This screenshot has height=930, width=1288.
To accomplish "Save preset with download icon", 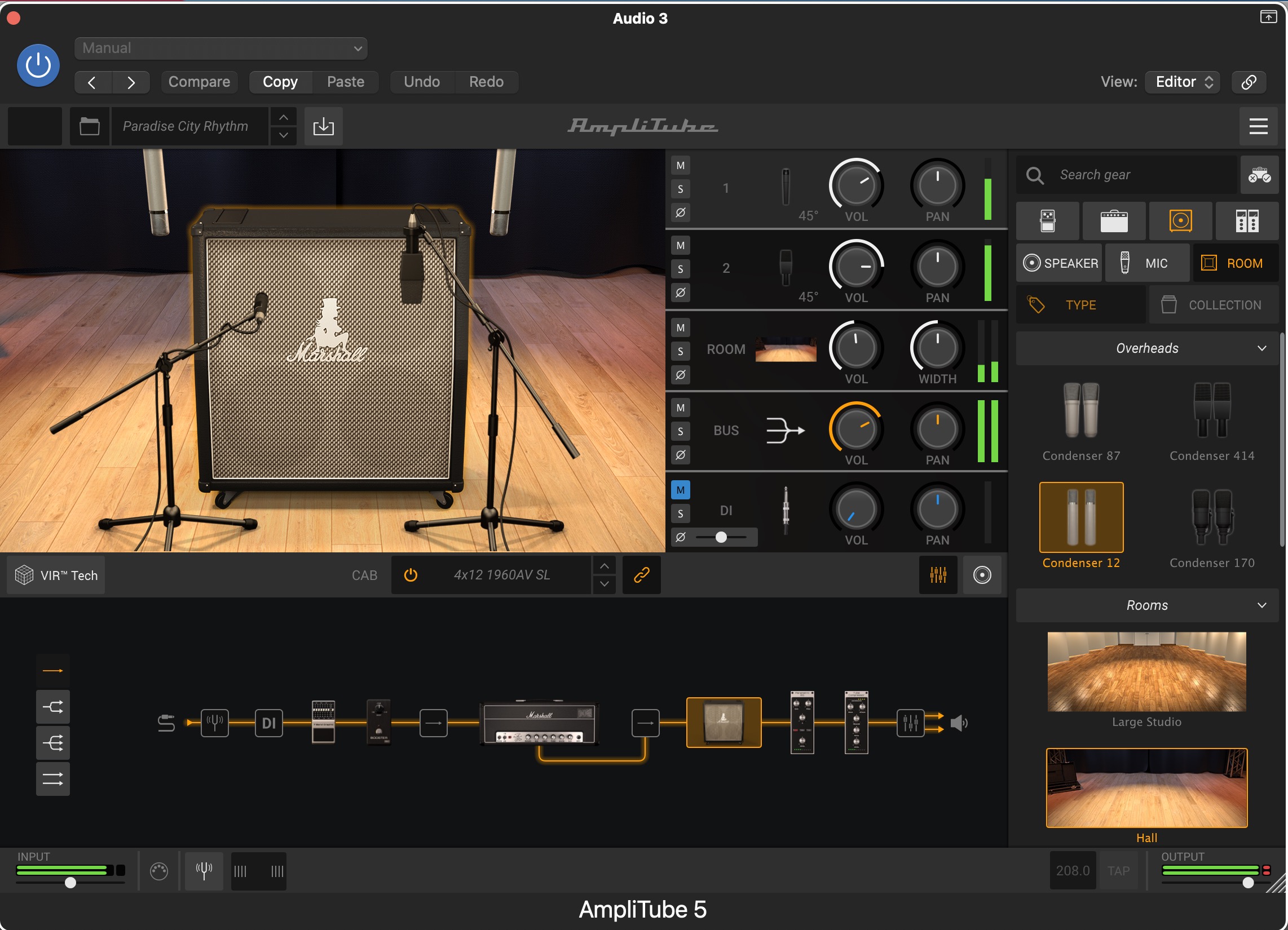I will 324,126.
